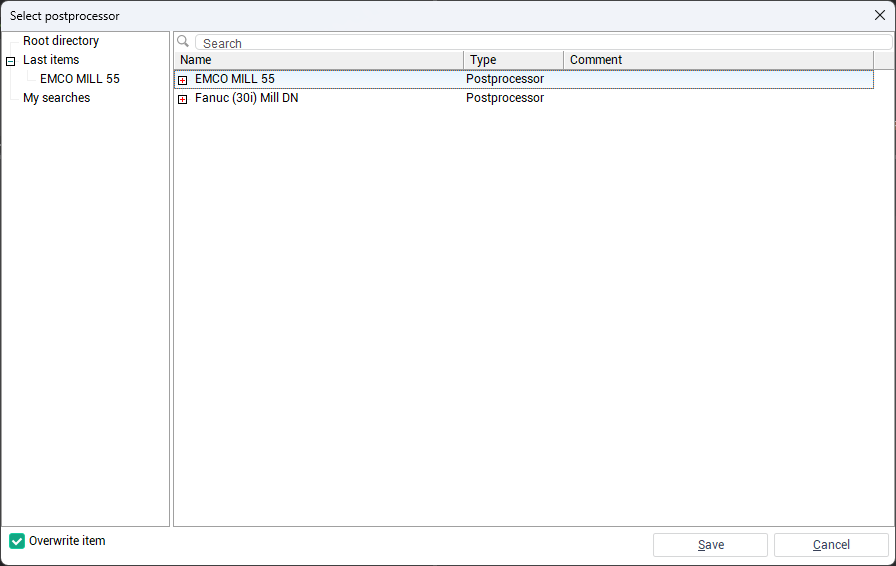Sort the list by Type column header

pos(512,60)
